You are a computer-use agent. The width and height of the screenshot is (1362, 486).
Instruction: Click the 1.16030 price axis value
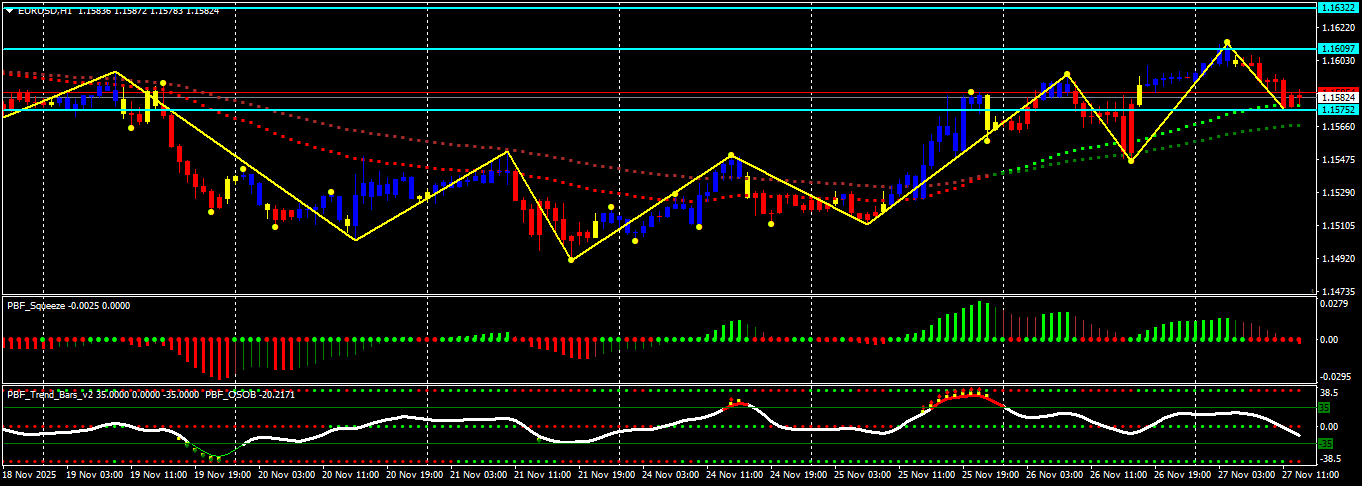[1337, 61]
